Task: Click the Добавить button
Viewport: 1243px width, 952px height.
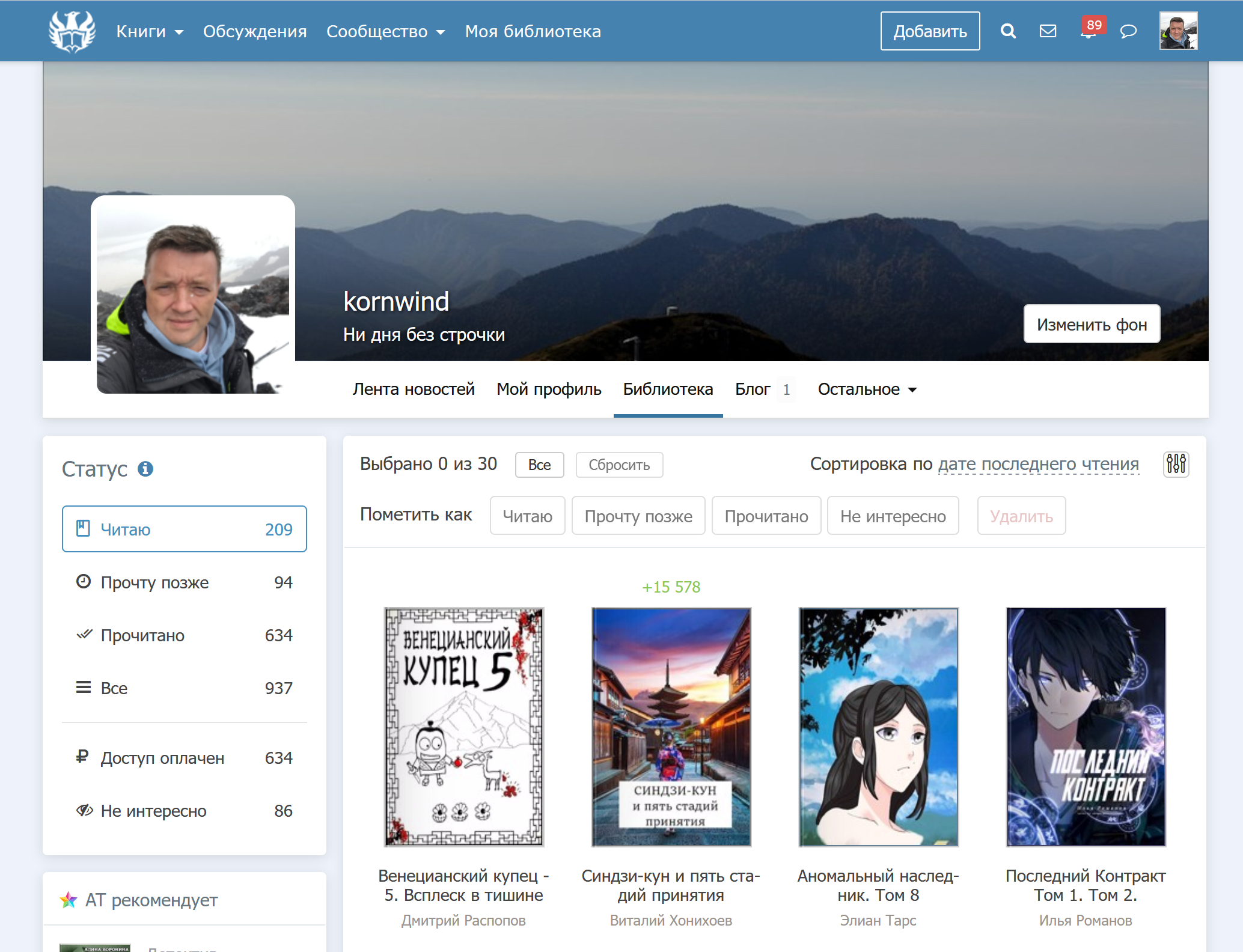Action: point(930,31)
